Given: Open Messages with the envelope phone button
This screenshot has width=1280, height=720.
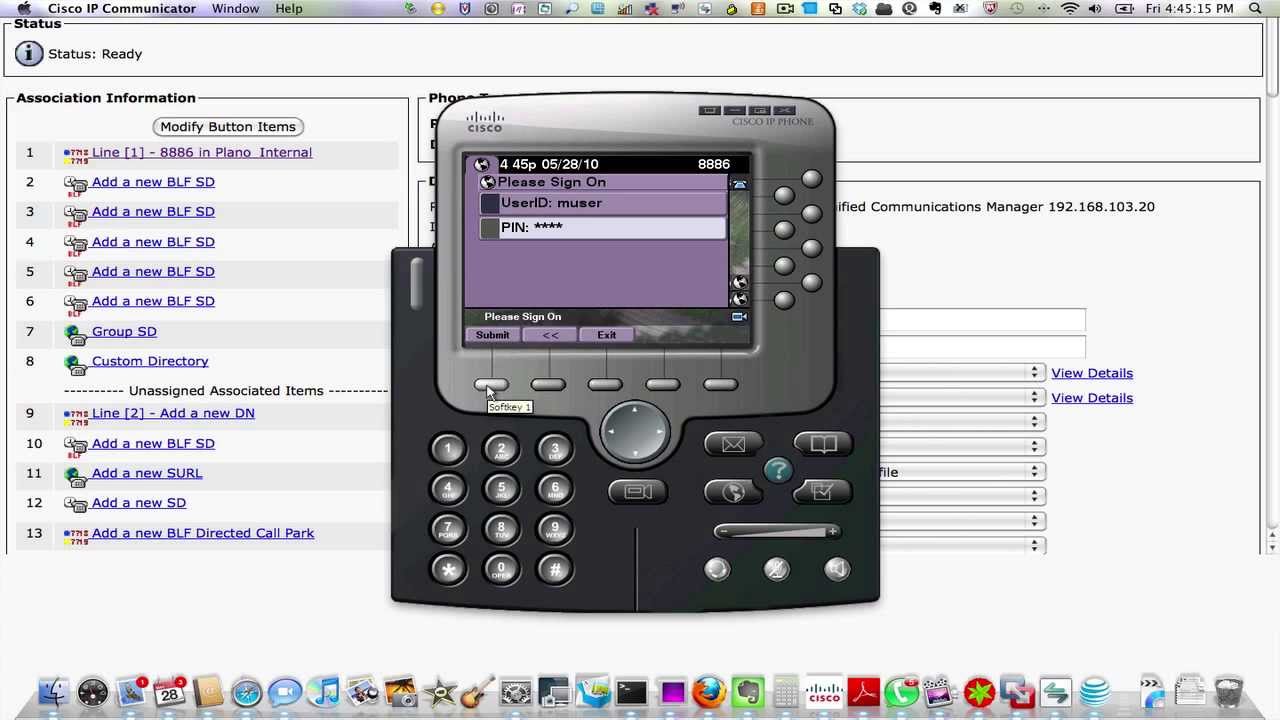Looking at the screenshot, I should pos(733,444).
